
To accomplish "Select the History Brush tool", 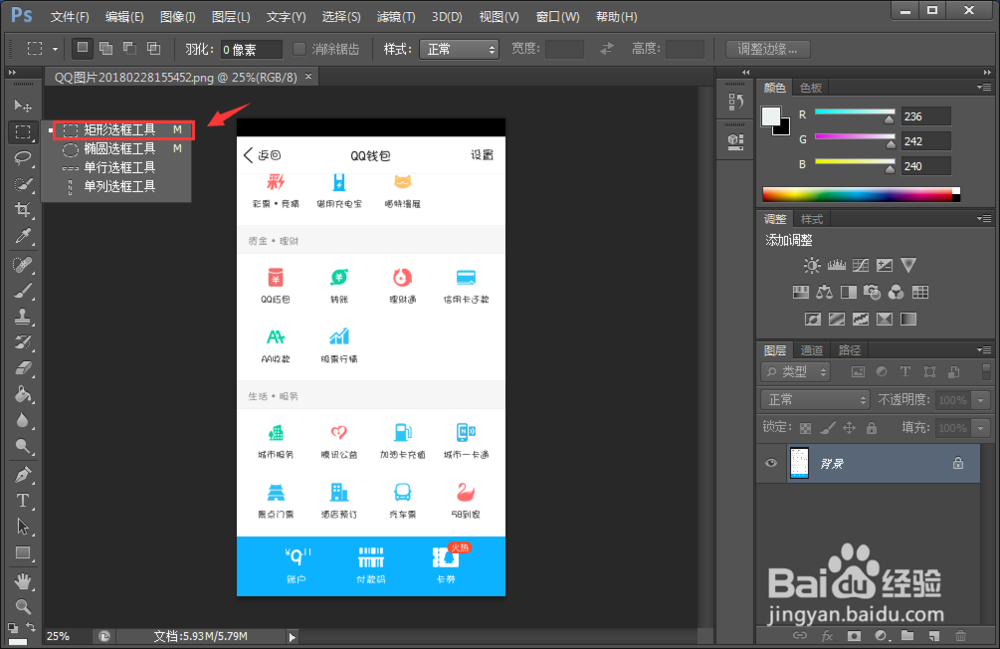I will [x=23, y=342].
